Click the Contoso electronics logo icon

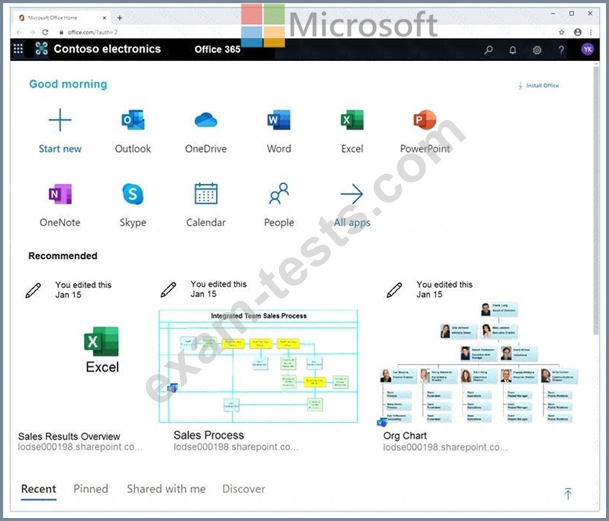41,49
